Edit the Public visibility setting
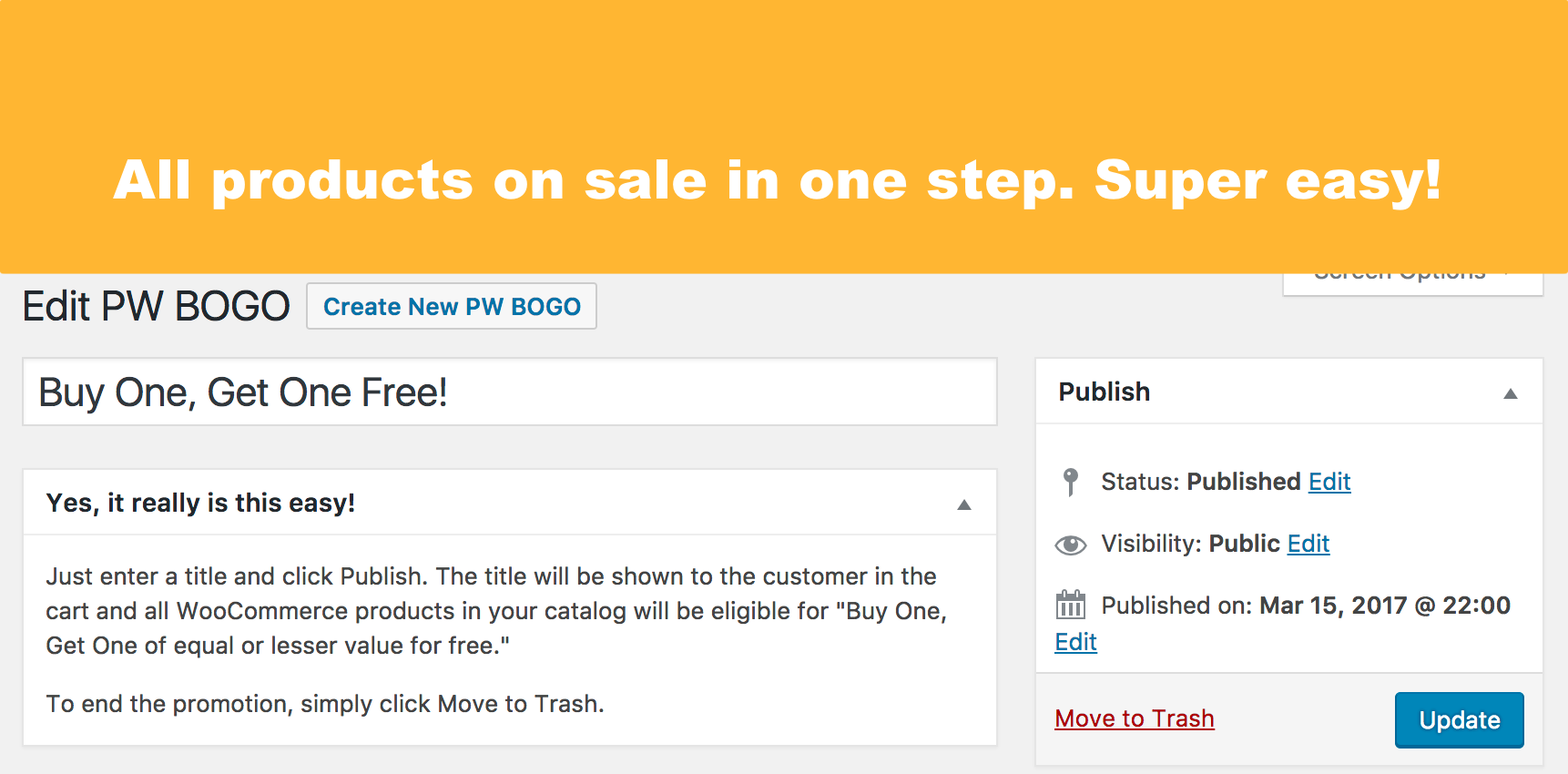Viewport: 1568px width, 774px height. [x=1308, y=544]
